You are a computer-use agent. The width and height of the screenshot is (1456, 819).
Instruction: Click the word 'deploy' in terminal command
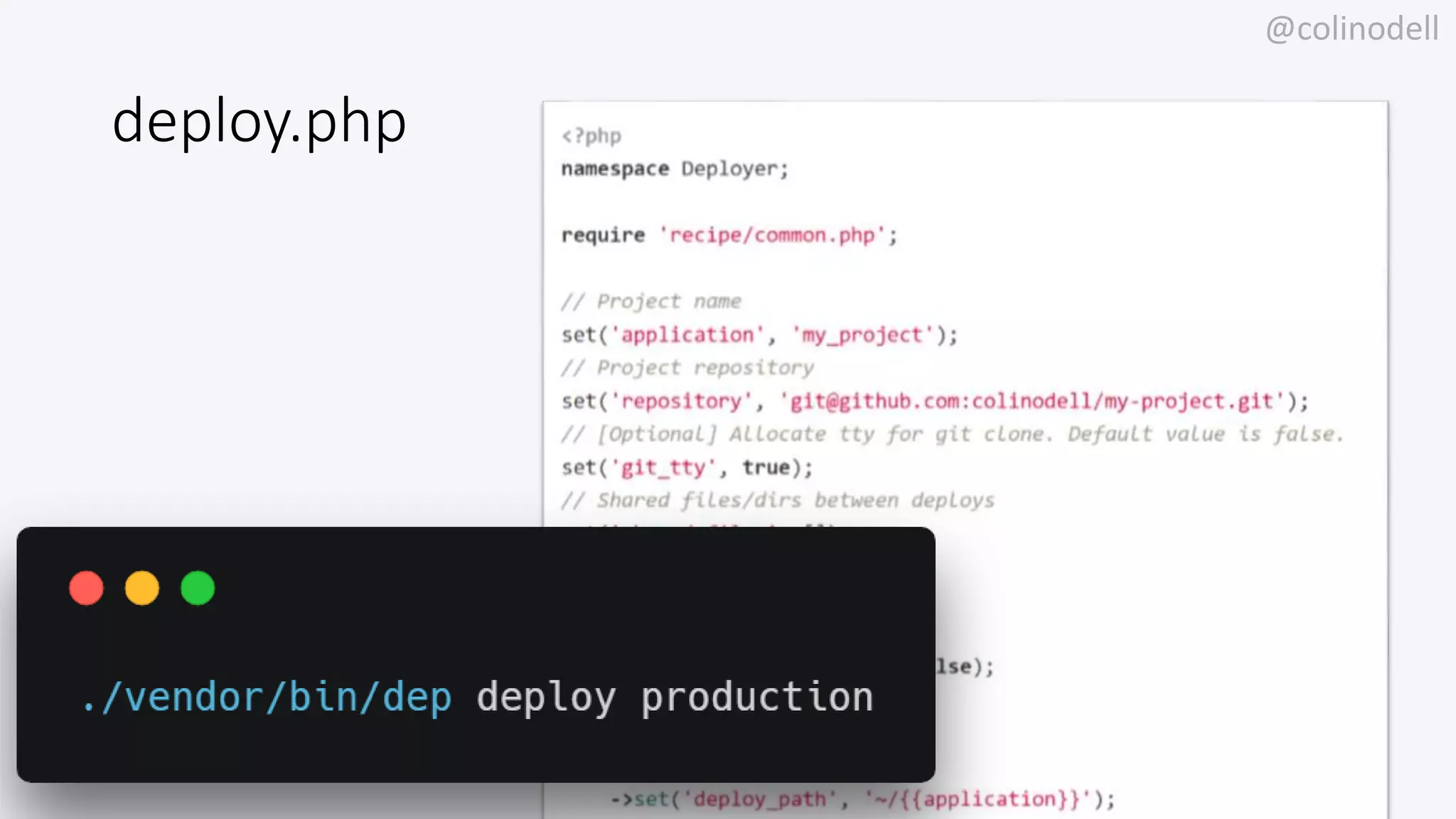click(546, 697)
